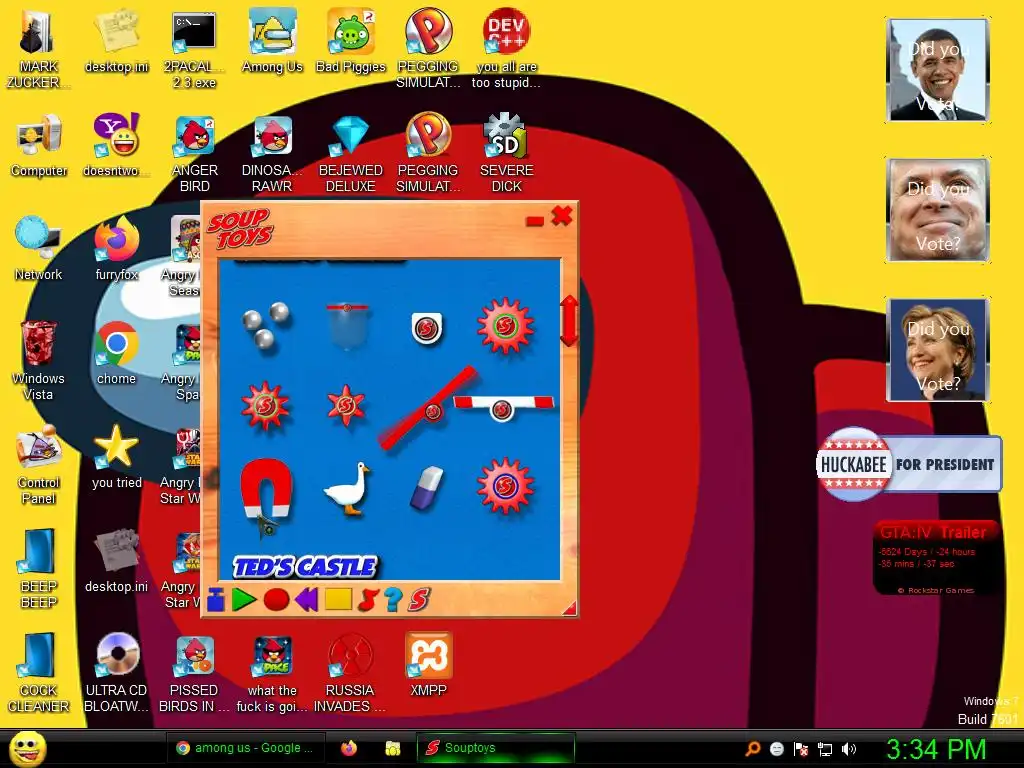The width and height of the screenshot is (1024, 768).
Task: Click the 3:34 PM taskbar clock
Action: pyautogui.click(x=935, y=749)
